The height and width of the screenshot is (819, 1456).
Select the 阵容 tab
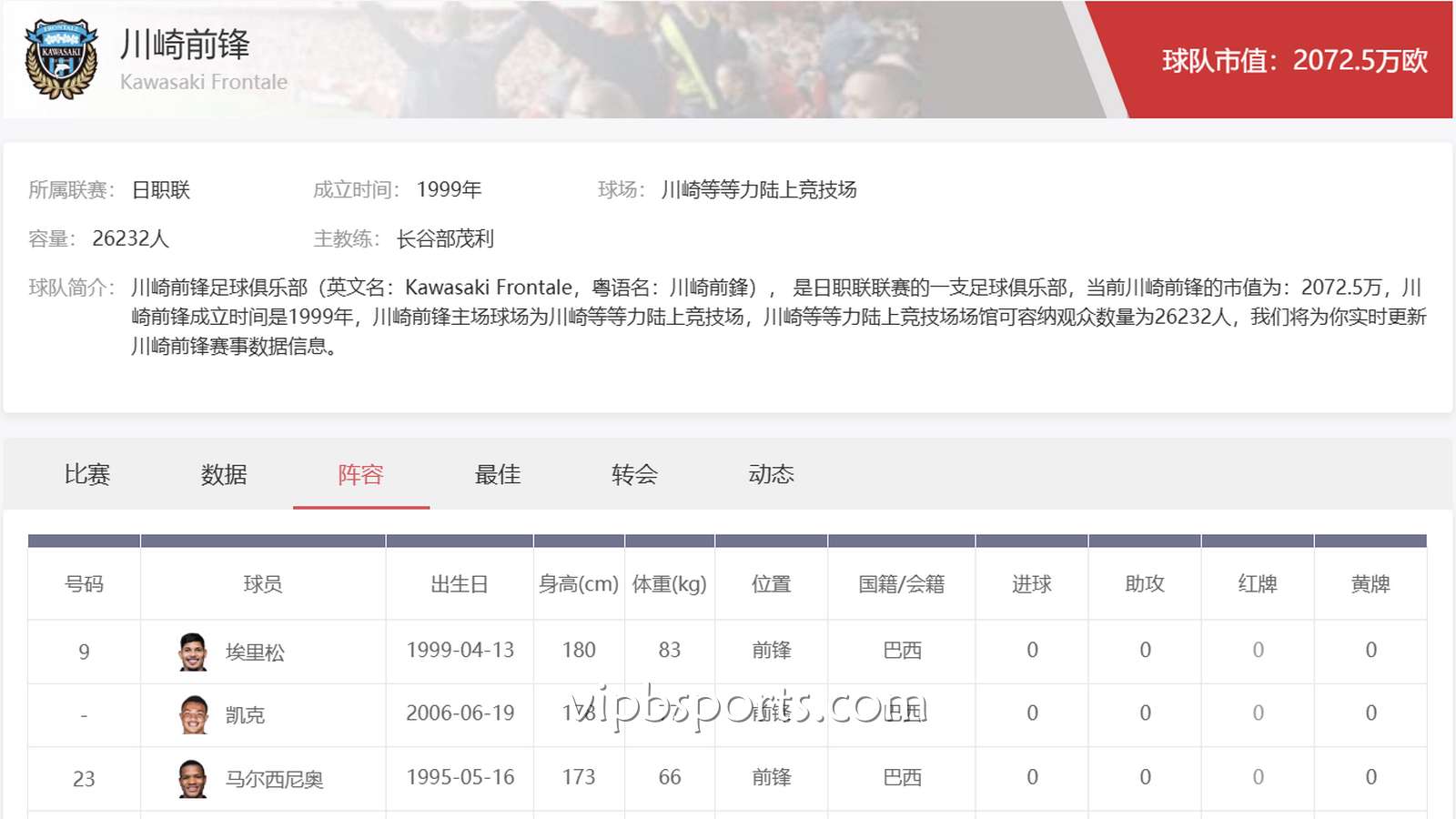pyautogui.click(x=361, y=474)
